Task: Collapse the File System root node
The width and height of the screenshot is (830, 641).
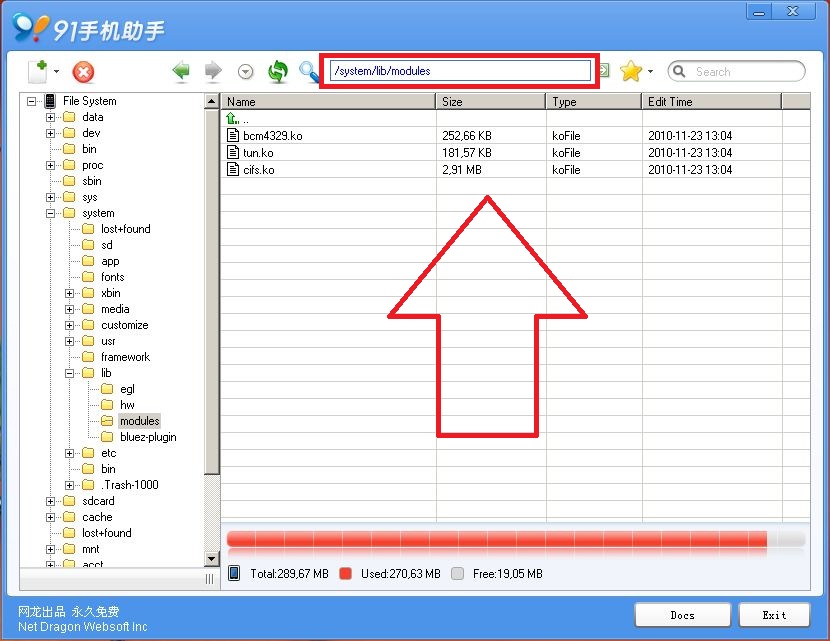Action: tap(32, 101)
